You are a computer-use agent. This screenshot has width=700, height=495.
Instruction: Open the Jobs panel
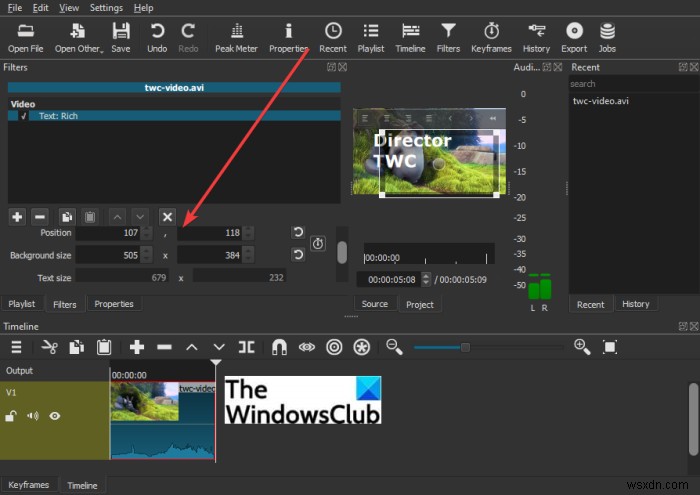point(607,38)
